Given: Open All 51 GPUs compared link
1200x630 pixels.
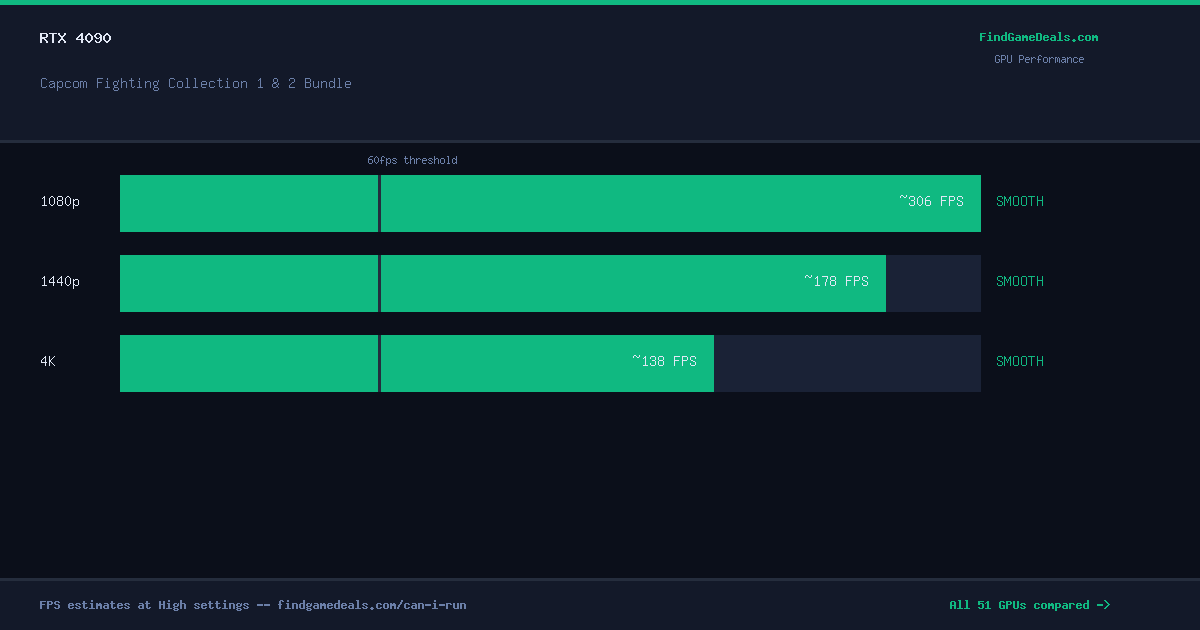Looking at the screenshot, I should tap(1030, 605).
